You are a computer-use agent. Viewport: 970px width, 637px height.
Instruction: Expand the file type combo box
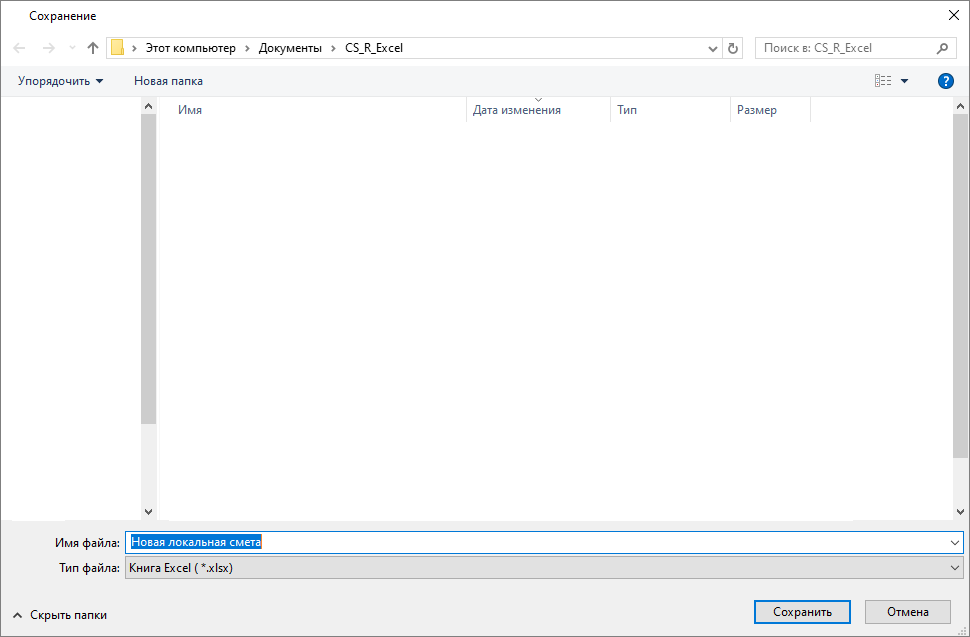pos(954,568)
